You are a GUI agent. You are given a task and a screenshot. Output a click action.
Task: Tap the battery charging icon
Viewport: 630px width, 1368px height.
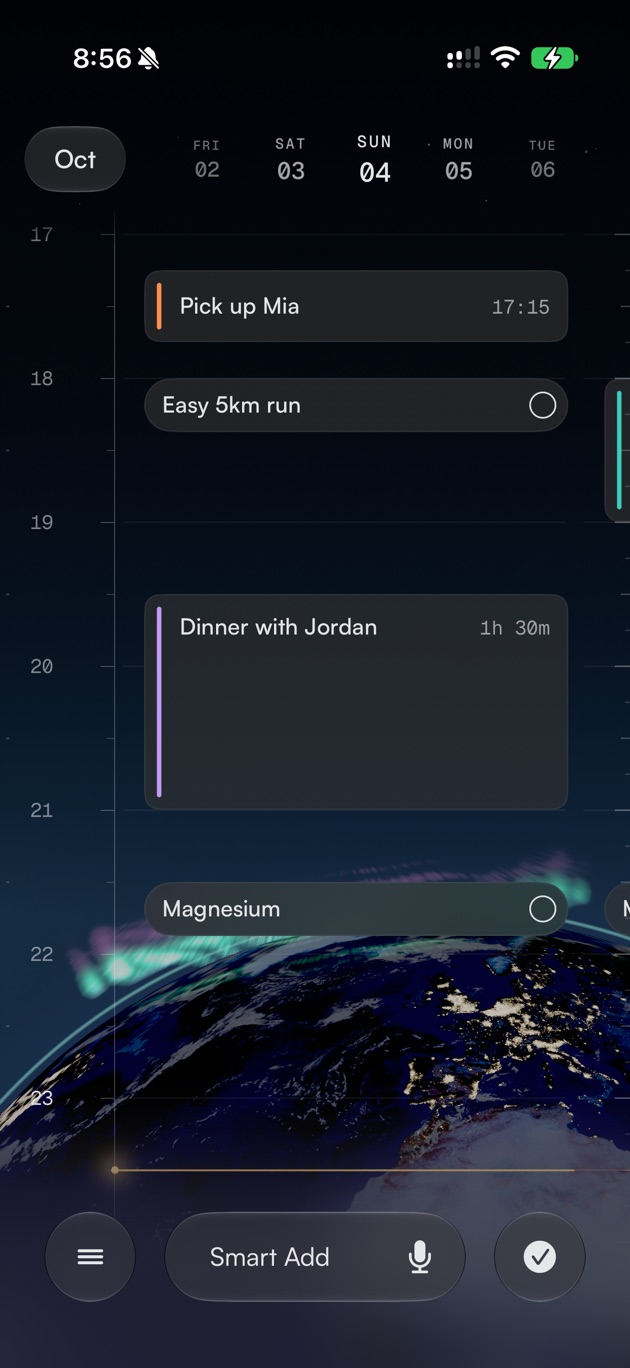pos(554,58)
